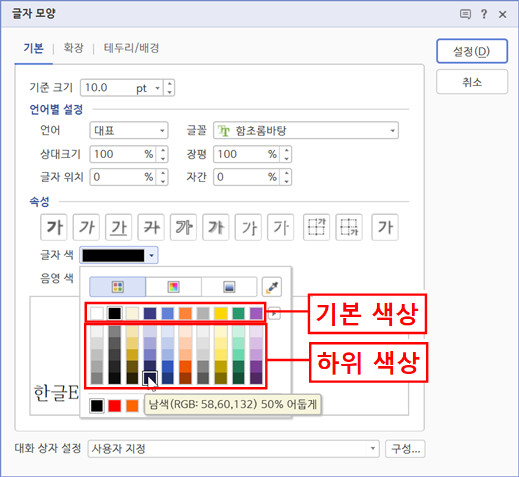This screenshot has height=477, width=519.
Task: Click the superscript 가 grid icon
Action: click(316, 227)
